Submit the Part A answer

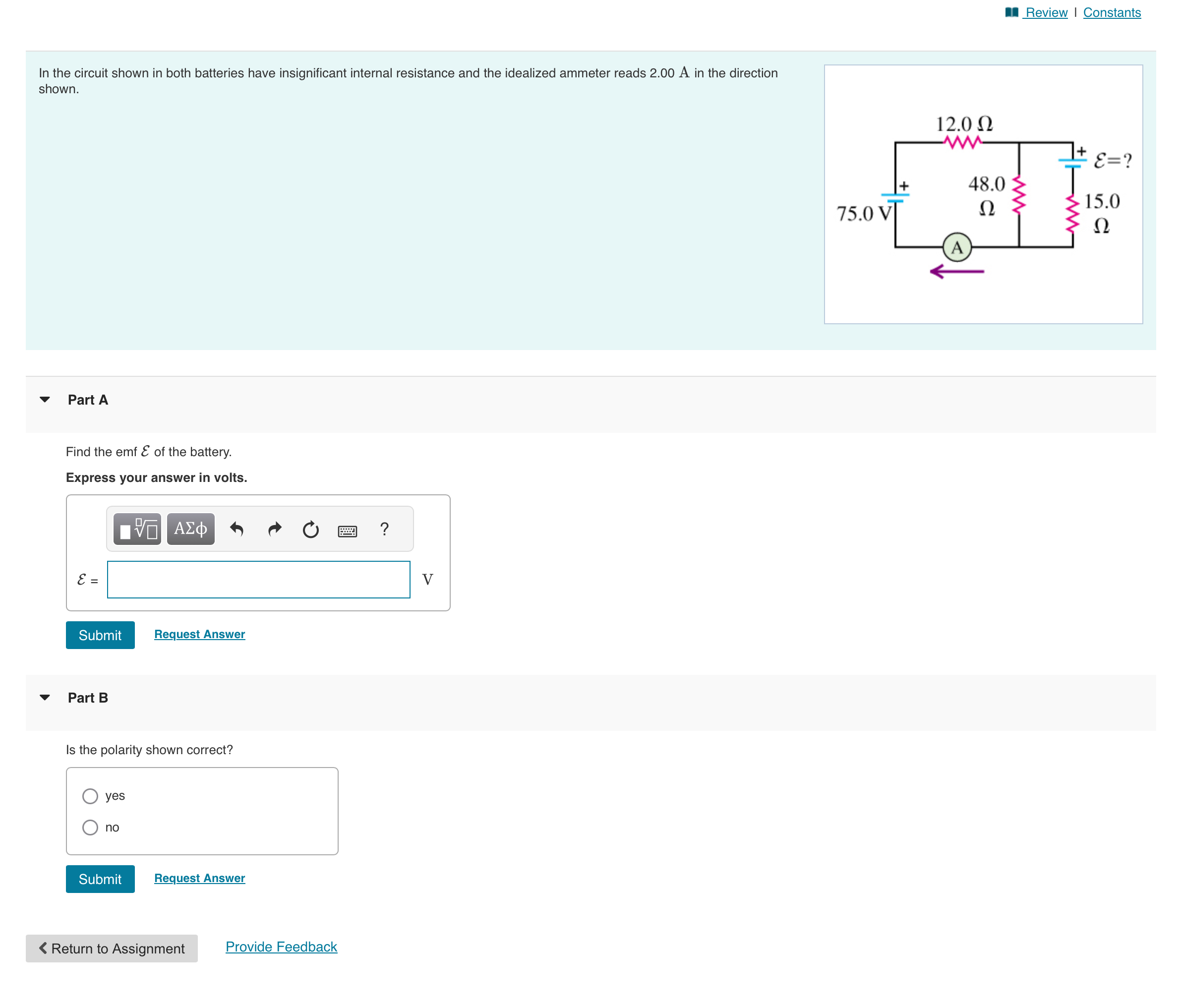[x=100, y=635]
